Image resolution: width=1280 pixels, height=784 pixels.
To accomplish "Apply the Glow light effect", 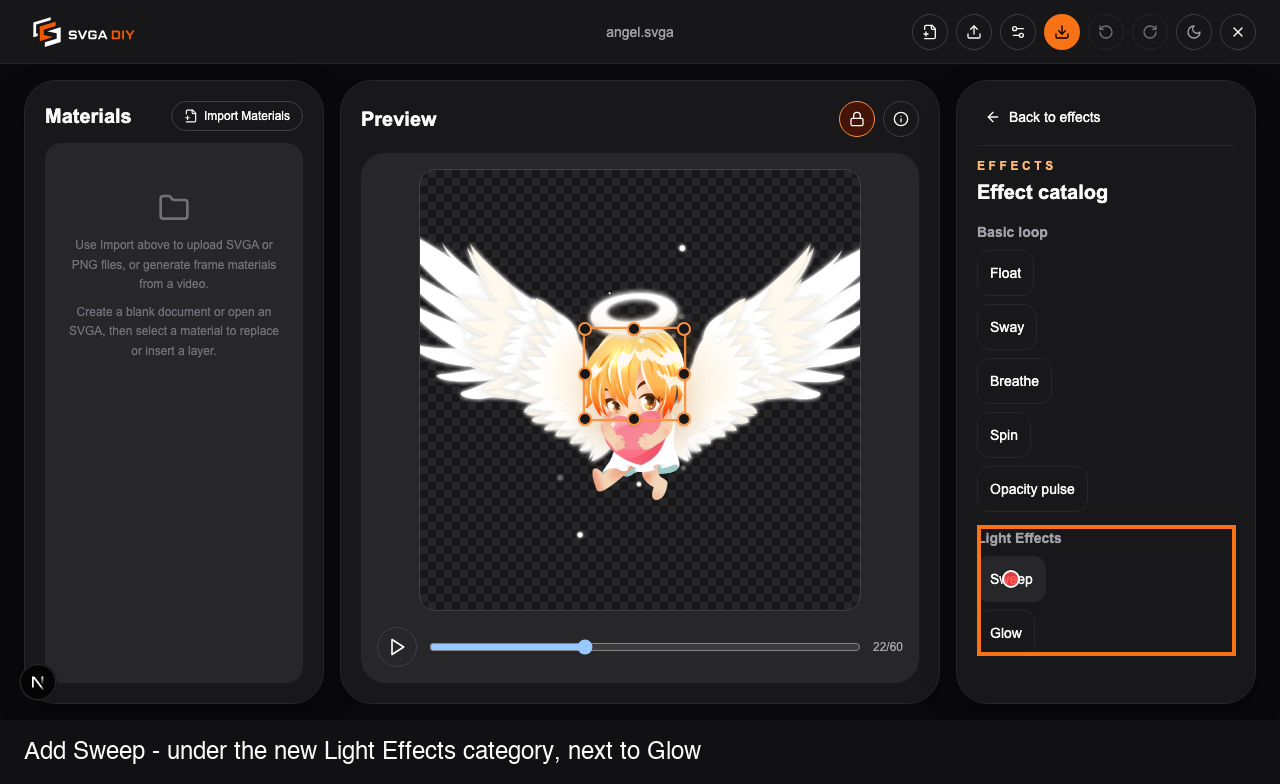I will click(x=1006, y=633).
